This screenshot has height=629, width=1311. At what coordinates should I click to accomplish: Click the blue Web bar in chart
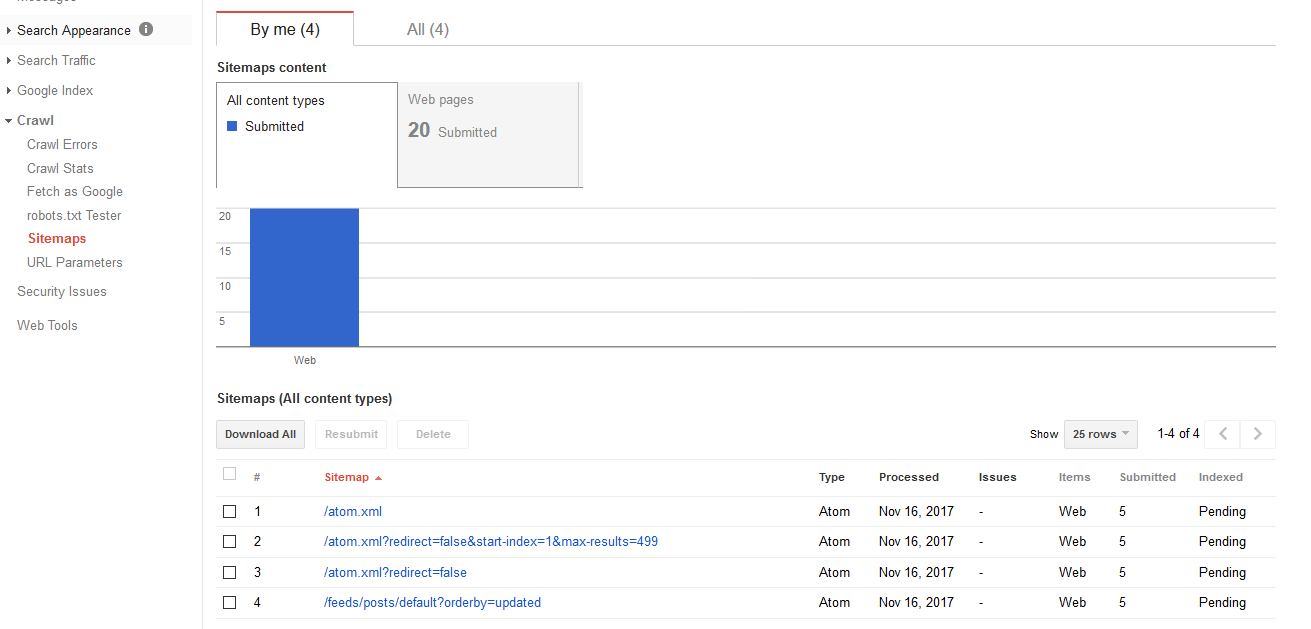304,278
